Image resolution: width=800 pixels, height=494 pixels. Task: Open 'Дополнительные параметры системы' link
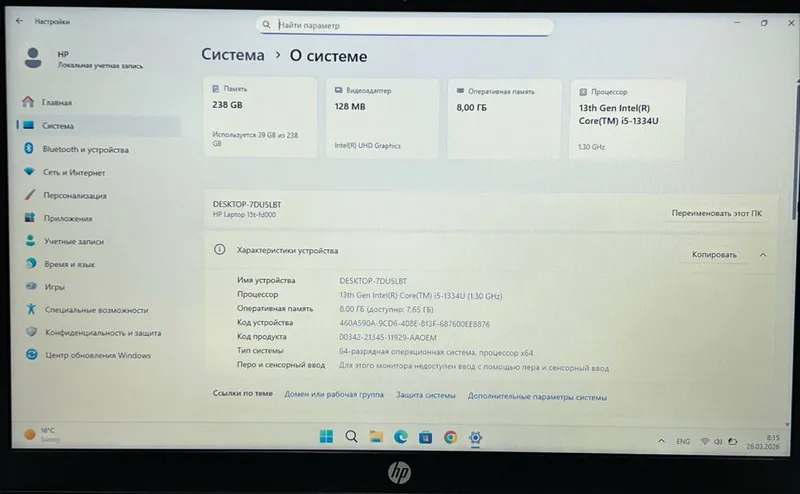coord(537,397)
